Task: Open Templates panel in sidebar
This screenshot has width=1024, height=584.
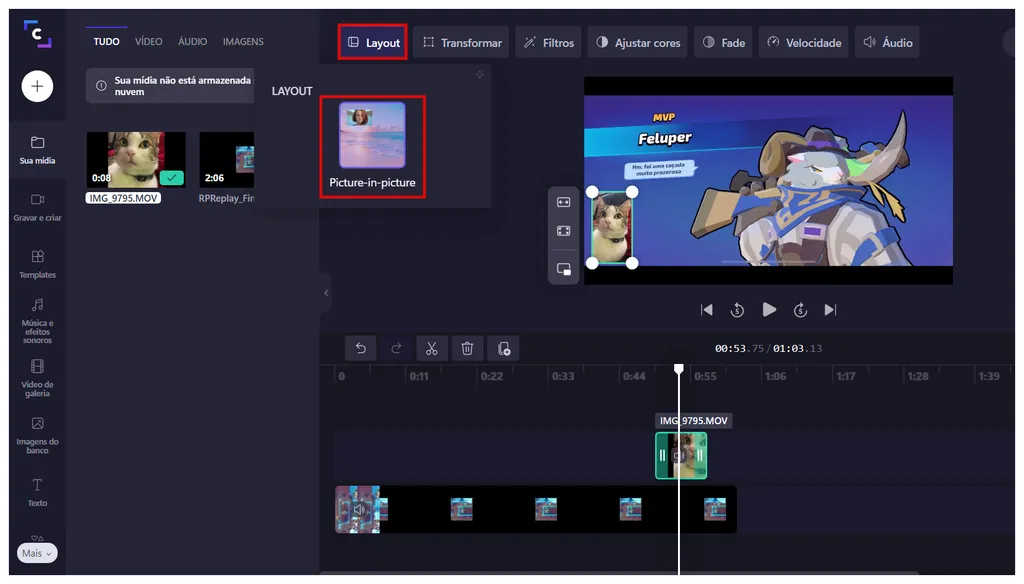Action: [37, 264]
